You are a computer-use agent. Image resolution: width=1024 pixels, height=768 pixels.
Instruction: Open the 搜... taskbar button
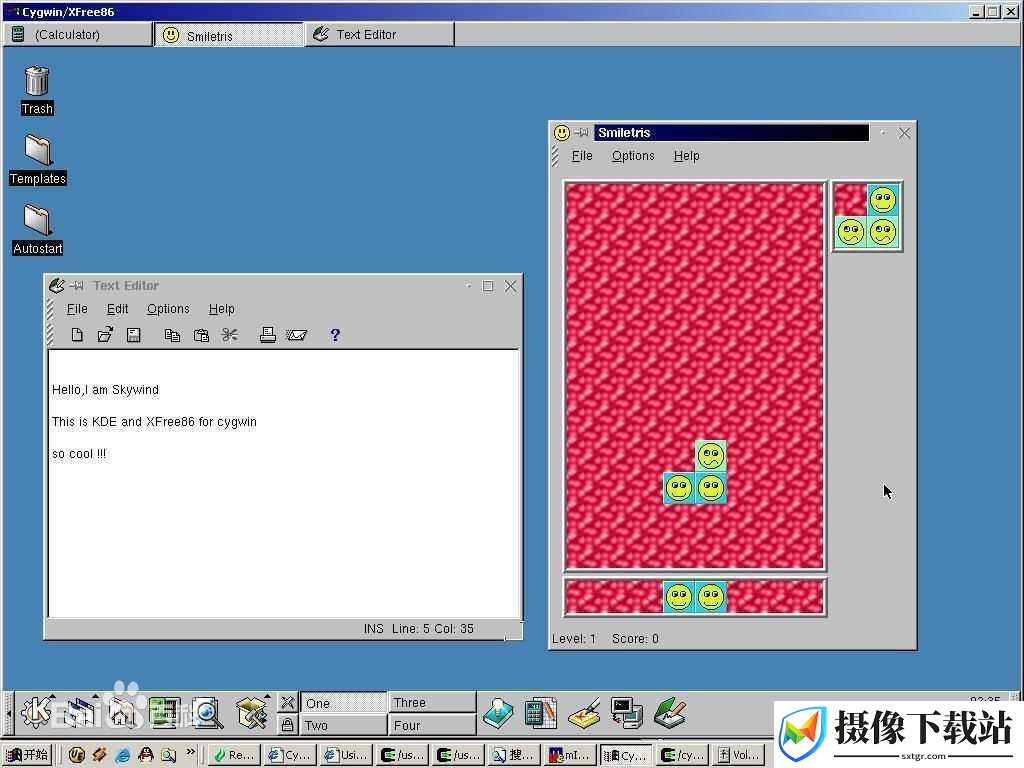pos(515,755)
